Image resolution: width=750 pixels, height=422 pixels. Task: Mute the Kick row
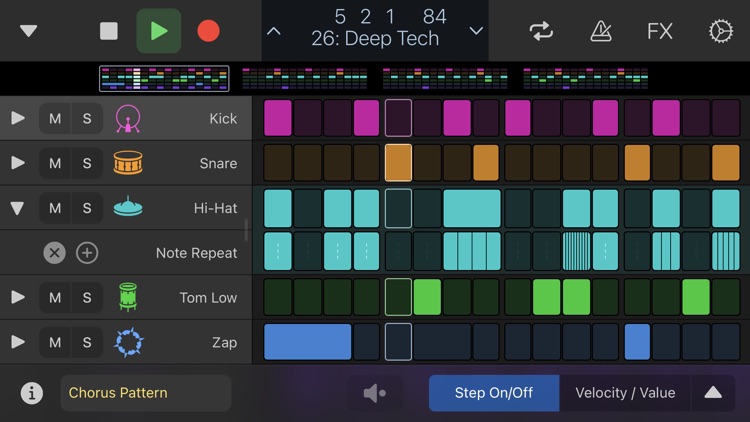pos(55,118)
